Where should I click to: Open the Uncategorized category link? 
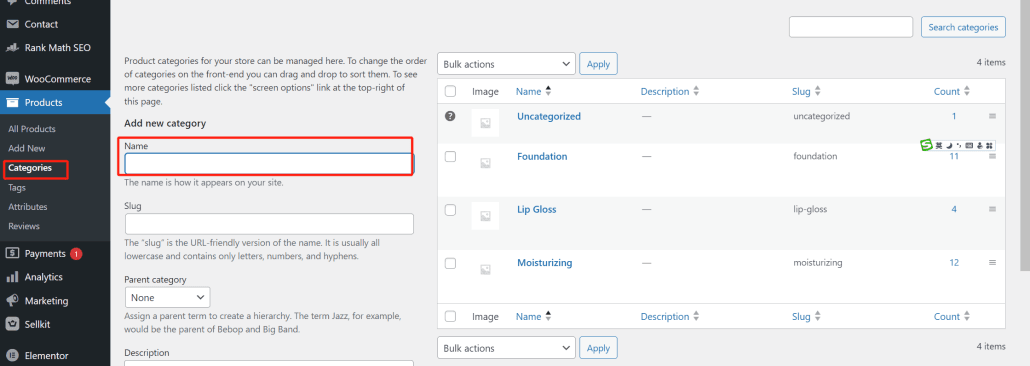[x=549, y=116]
